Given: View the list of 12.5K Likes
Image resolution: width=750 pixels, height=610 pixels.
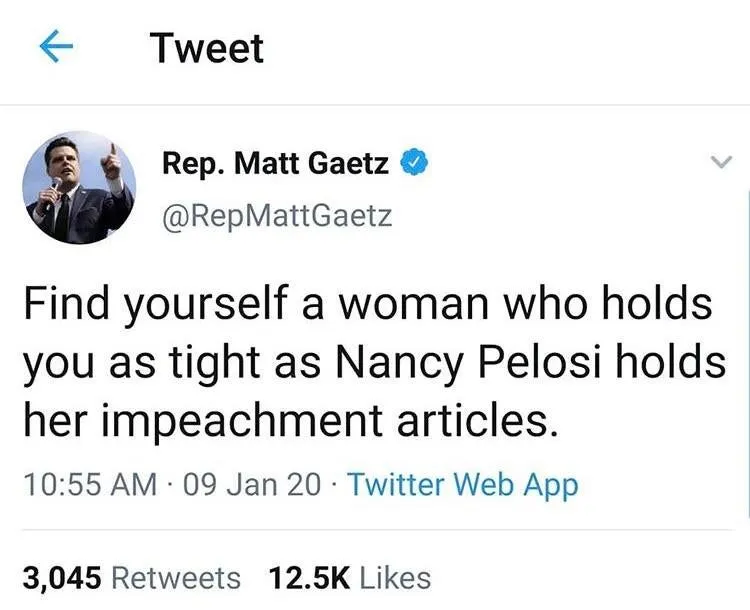Looking at the screenshot, I should (x=349, y=577).
